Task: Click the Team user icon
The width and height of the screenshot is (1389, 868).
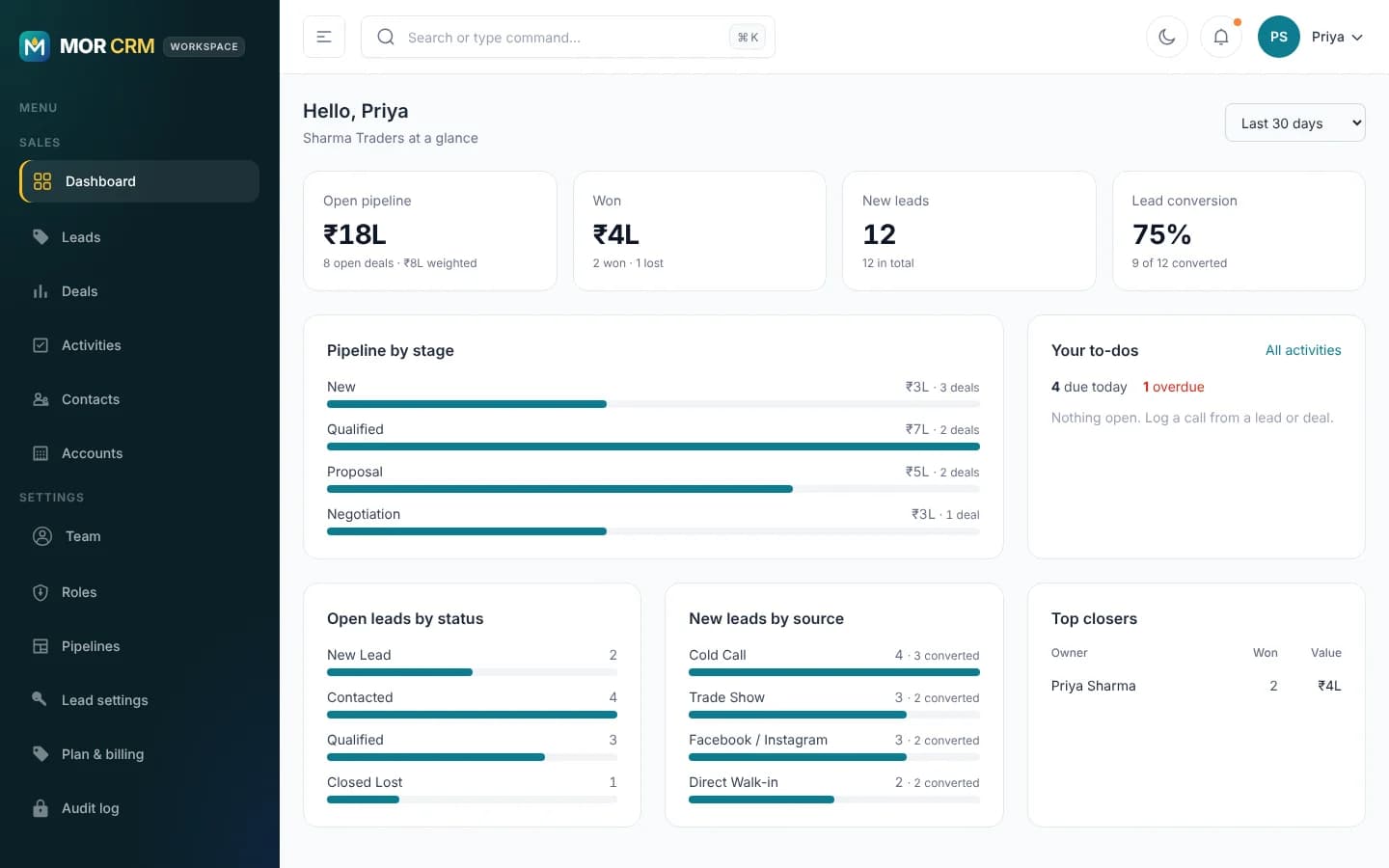Action: [x=42, y=536]
